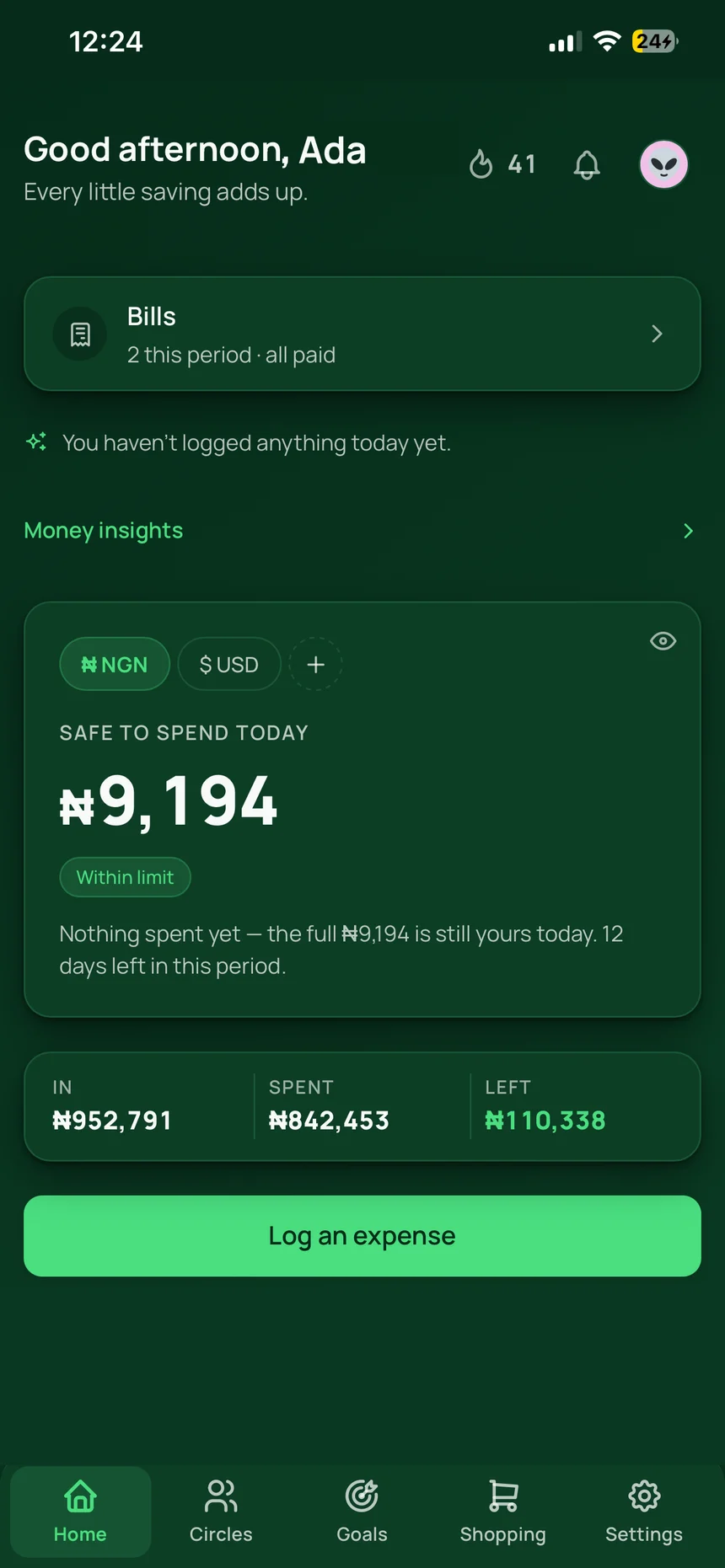Open the Money insights link

pos(104,531)
